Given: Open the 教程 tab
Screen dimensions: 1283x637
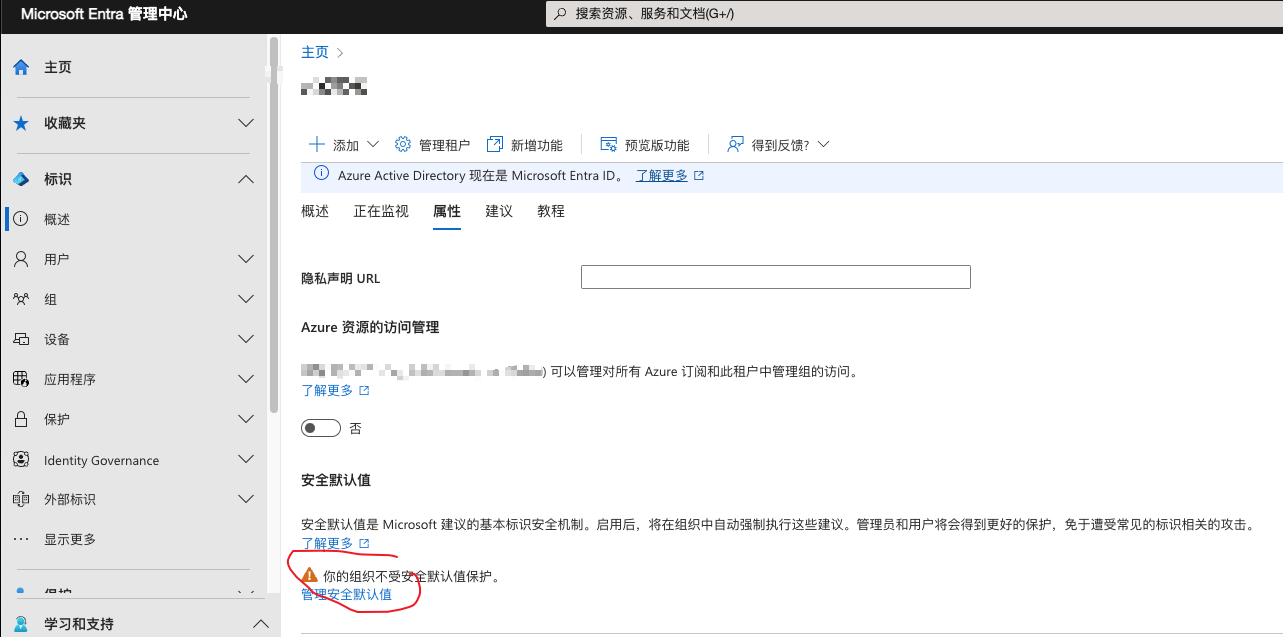Looking at the screenshot, I should coord(551,211).
